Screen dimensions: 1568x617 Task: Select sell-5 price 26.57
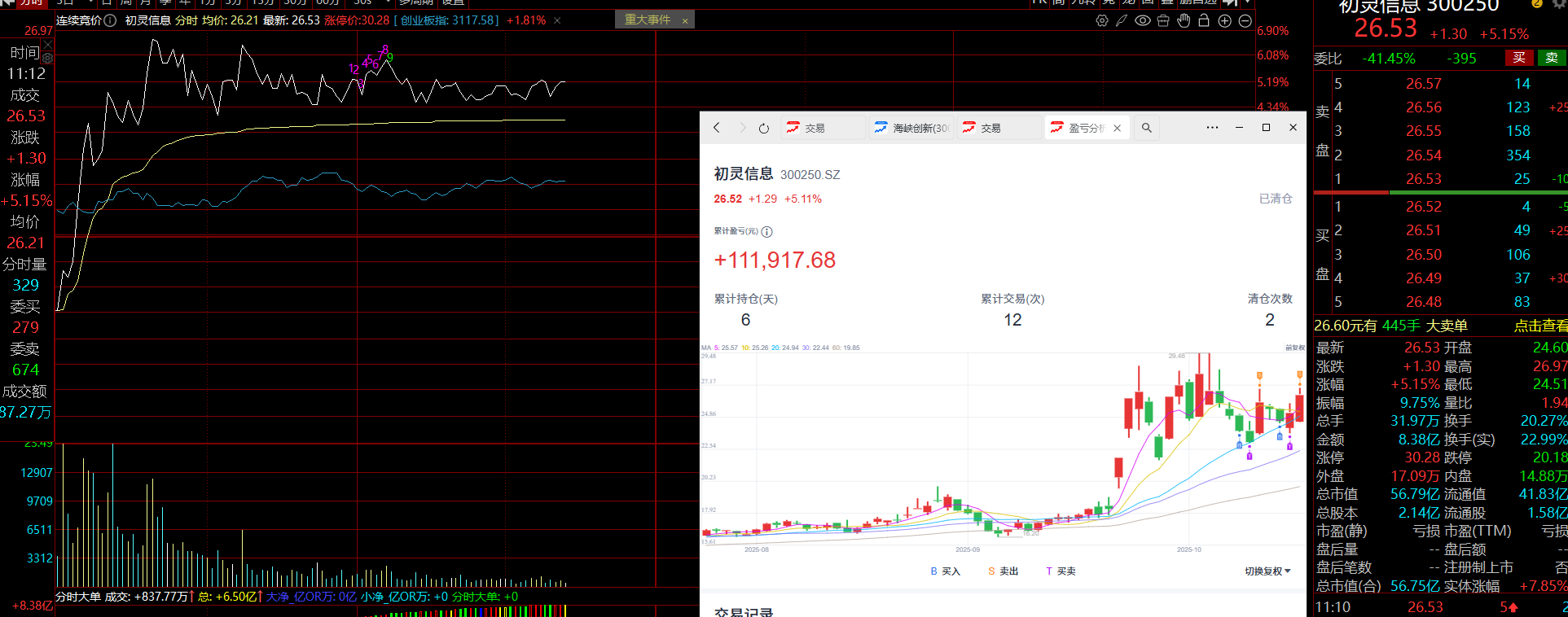pos(1424,84)
